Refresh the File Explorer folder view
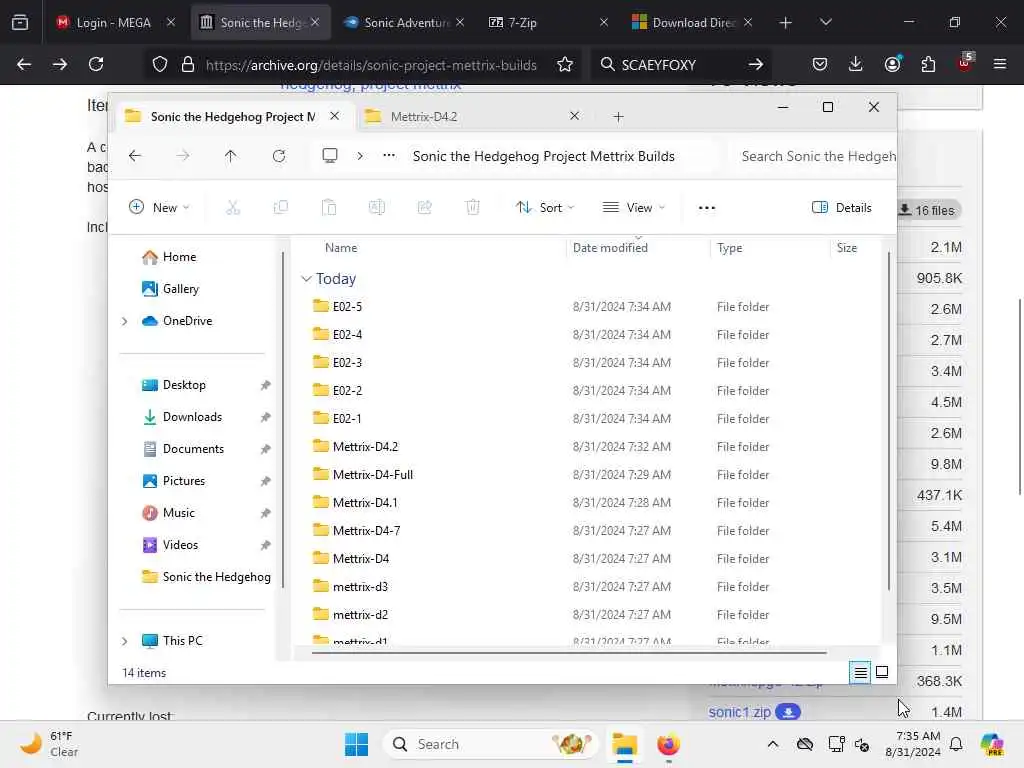This screenshot has width=1024, height=768. click(x=279, y=156)
